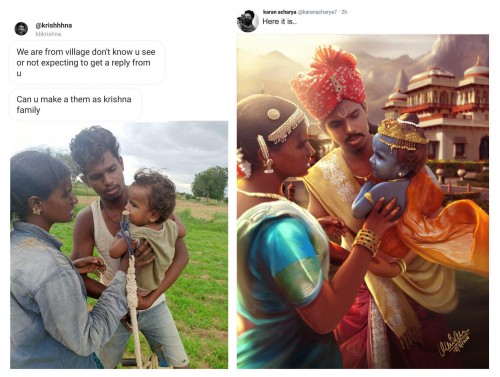The height and width of the screenshot is (377, 500).
Task: Click baby Krishna's golden crown
Action: point(402,134)
